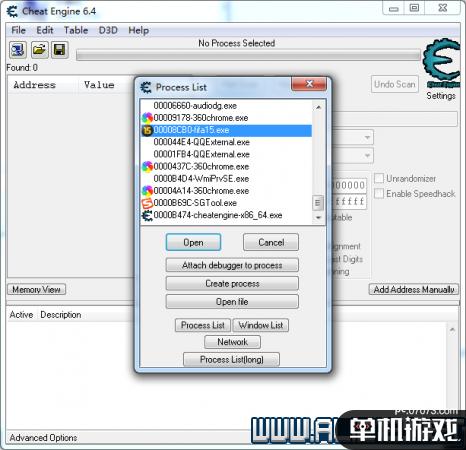Open the Help menu
The image size is (466, 450).
(139, 30)
